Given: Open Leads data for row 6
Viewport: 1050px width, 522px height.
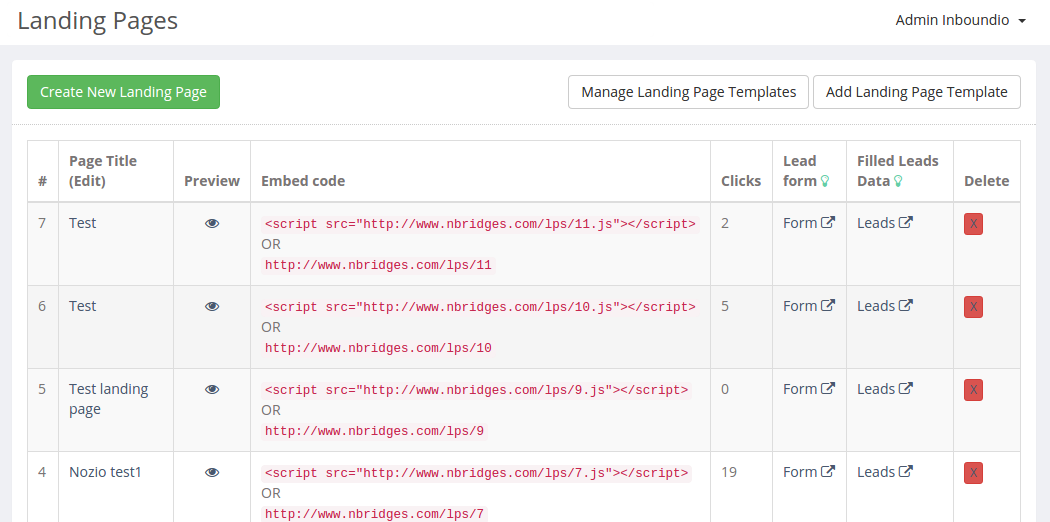Looking at the screenshot, I should coord(884,306).
